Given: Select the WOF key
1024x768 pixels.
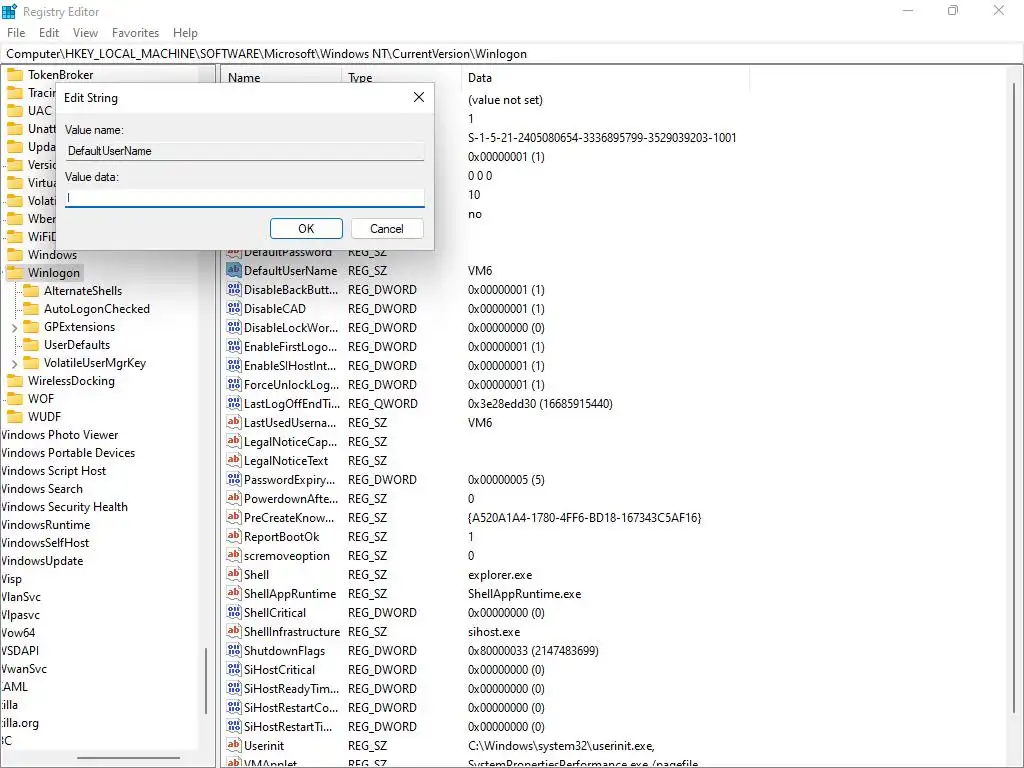Looking at the screenshot, I should (40, 398).
